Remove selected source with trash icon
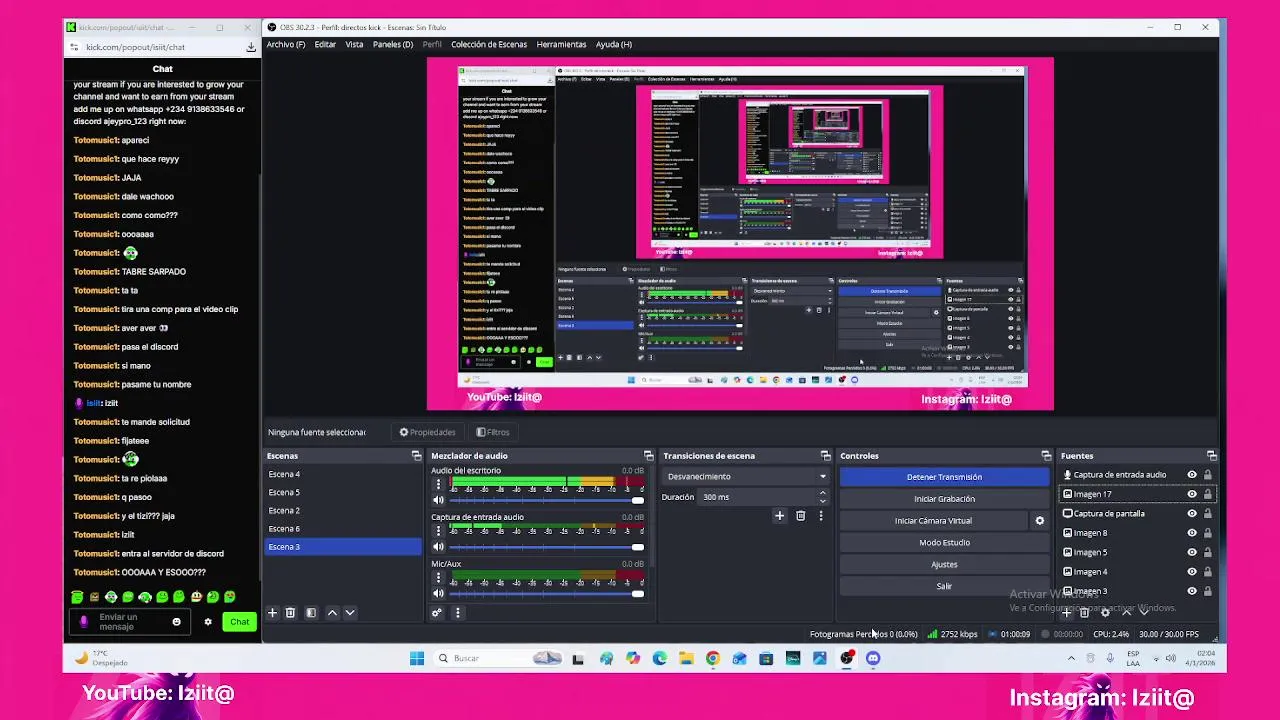This screenshot has height=720, width=1280. pos(1084,613)
